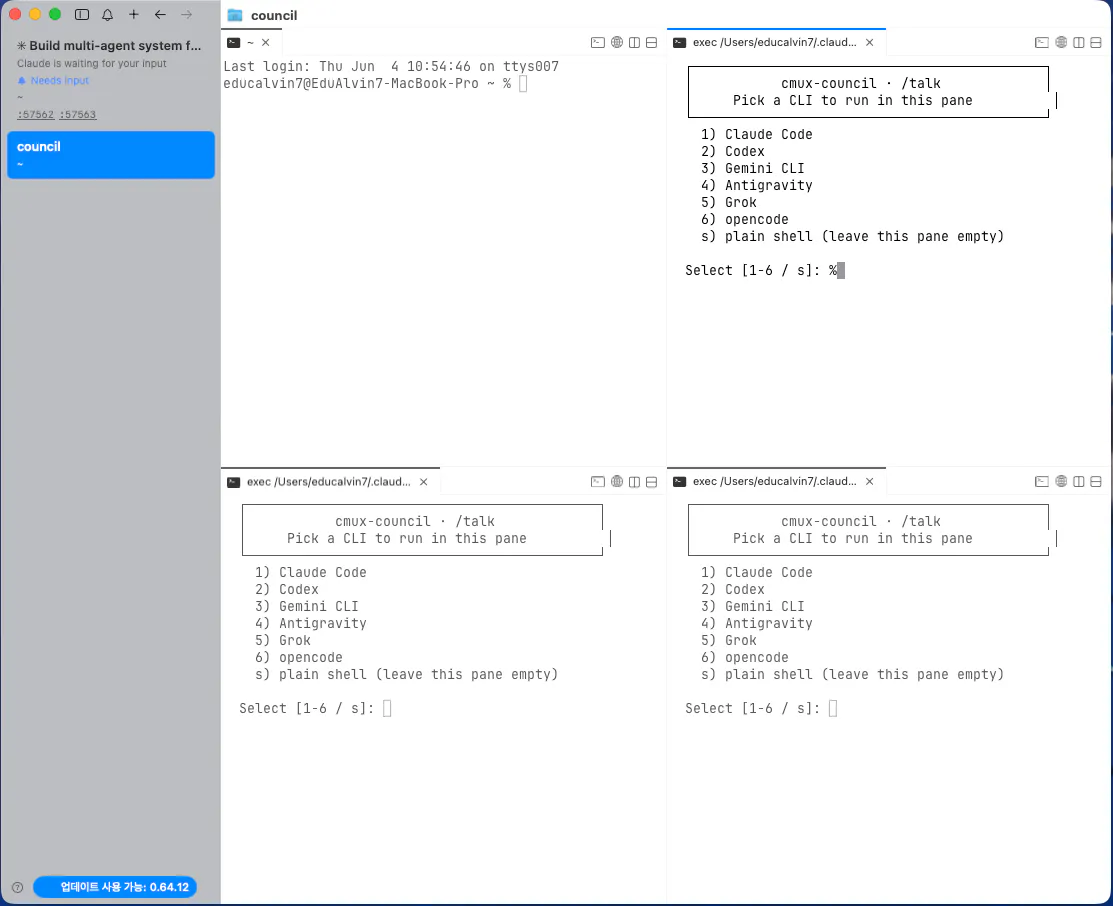
Task: Split the bottom-right pane to the right
Action: coord(1079,481)
